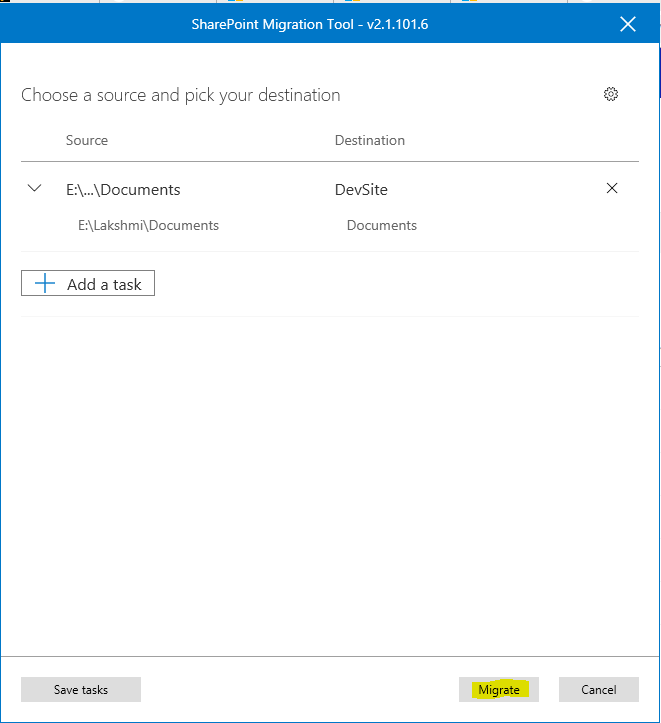
Task: Select the DevSite destination entry
Action: click(361, 190)
